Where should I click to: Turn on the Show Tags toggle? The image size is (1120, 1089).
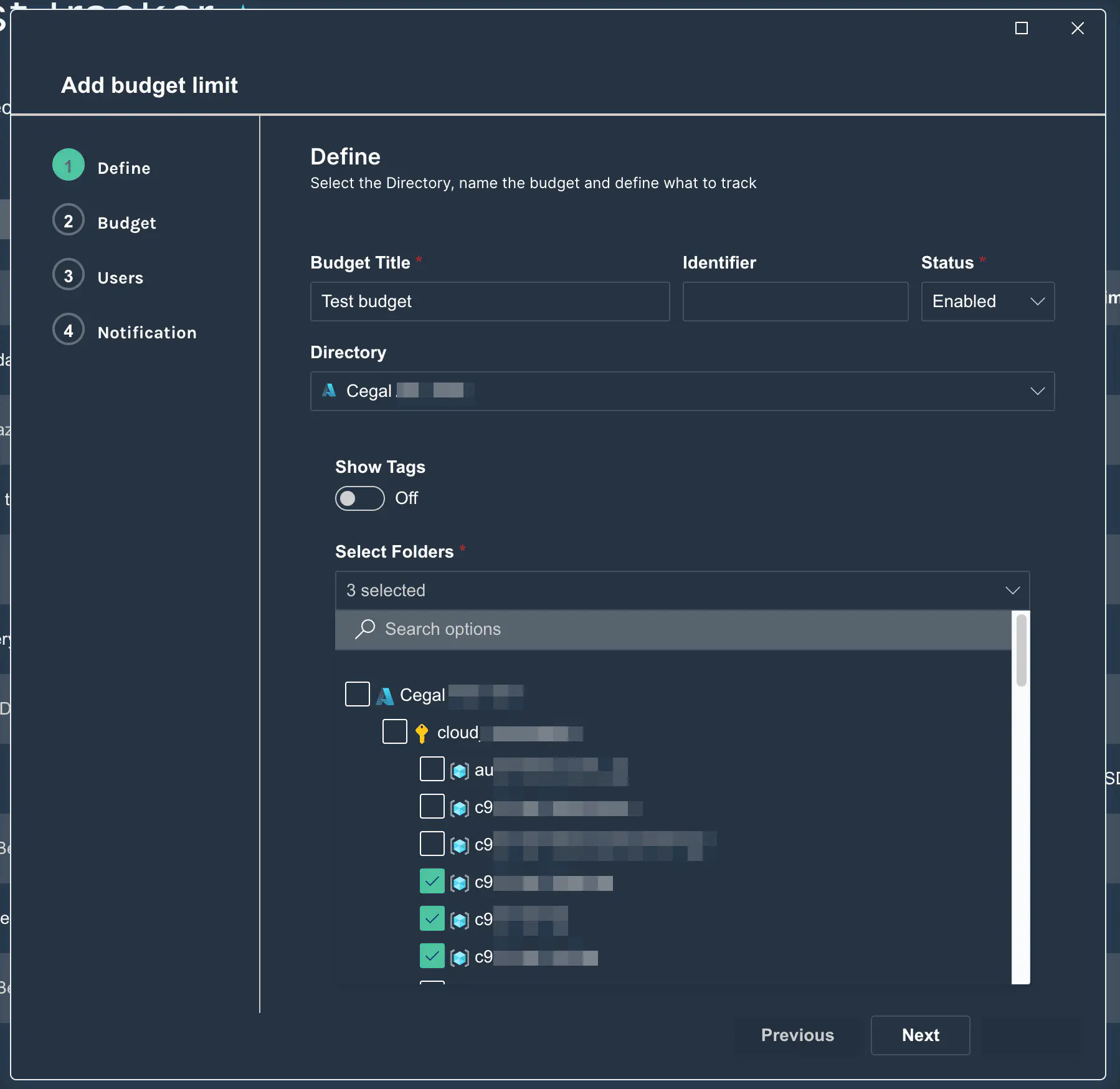tap(359, 498)
